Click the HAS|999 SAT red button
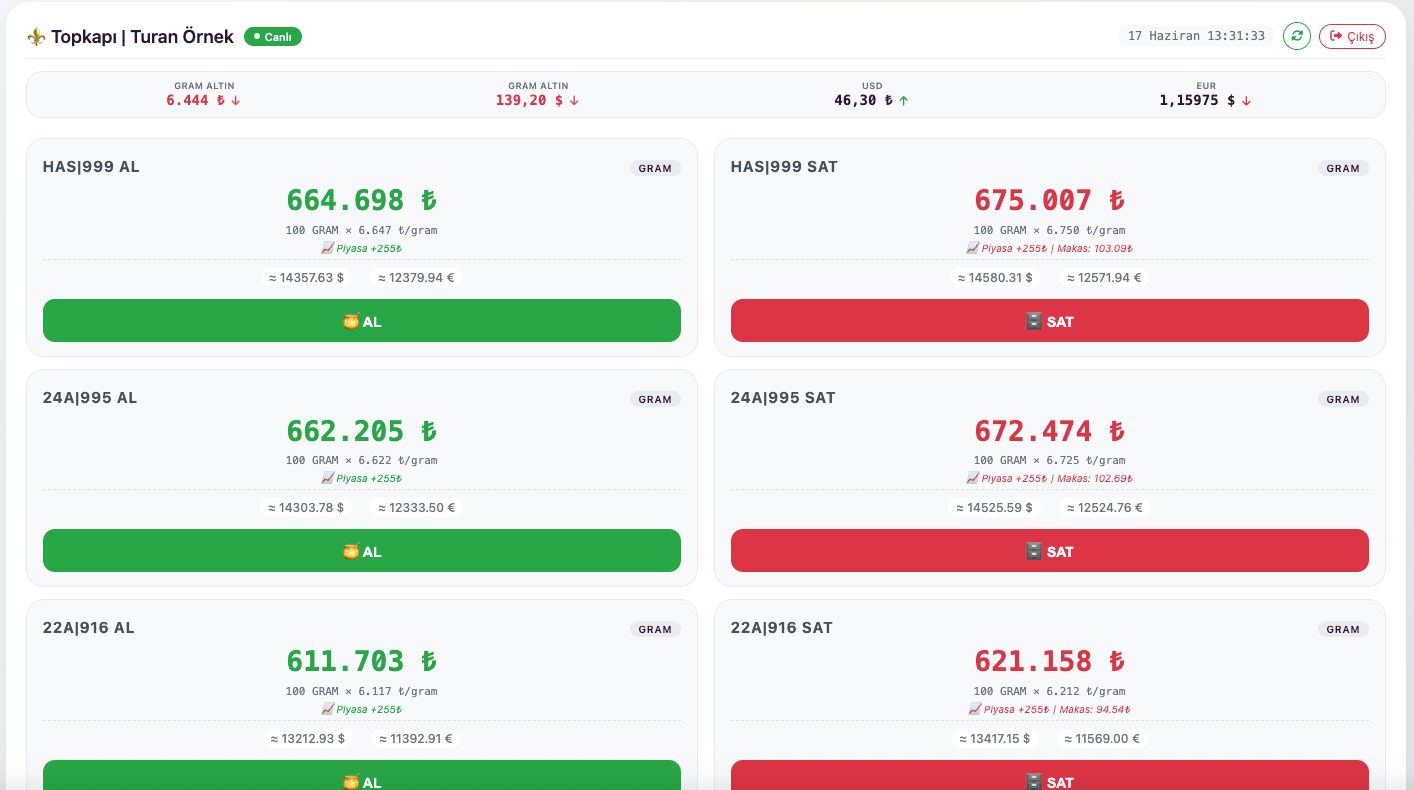Image resolution: width=1414 pixels, height=790 pixels. [1050, 321]
